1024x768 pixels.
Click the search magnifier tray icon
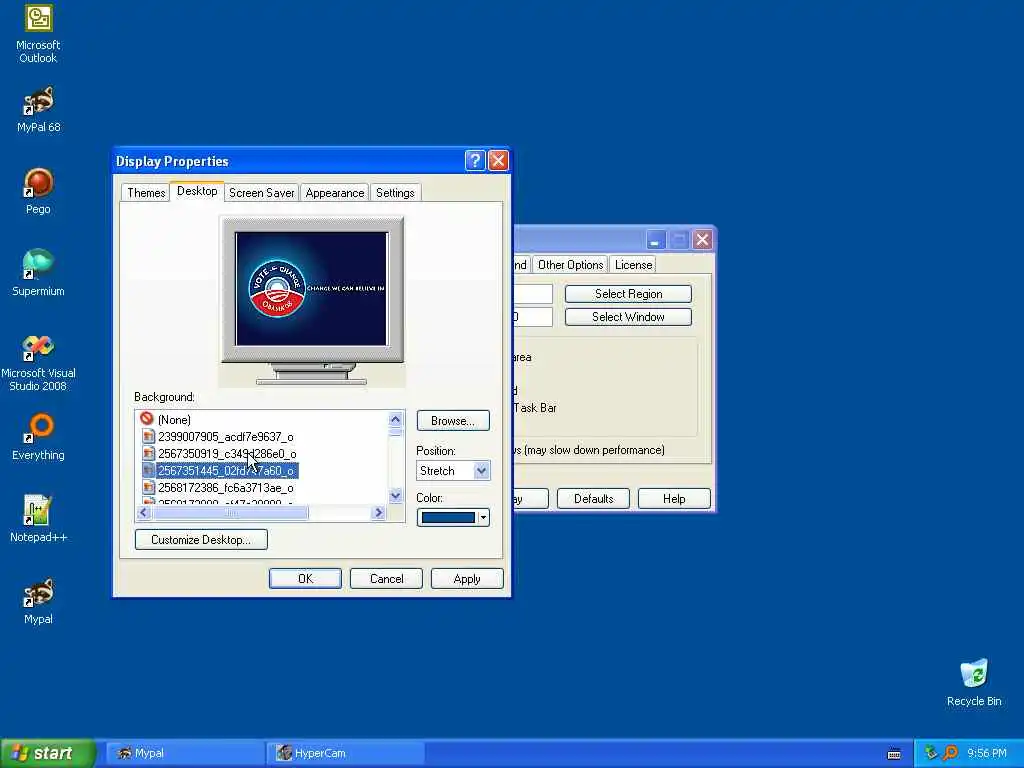pos(950,753)
